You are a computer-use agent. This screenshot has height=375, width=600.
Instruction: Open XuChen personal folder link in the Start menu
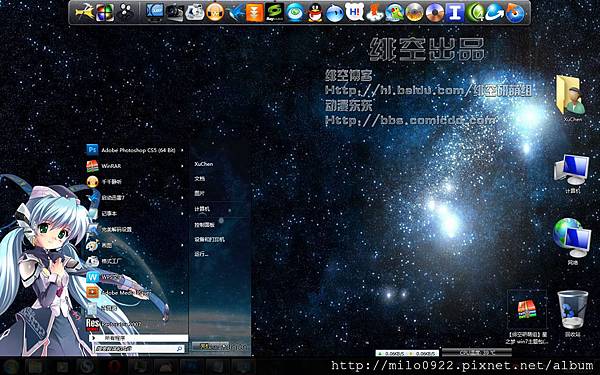[204, 164]
